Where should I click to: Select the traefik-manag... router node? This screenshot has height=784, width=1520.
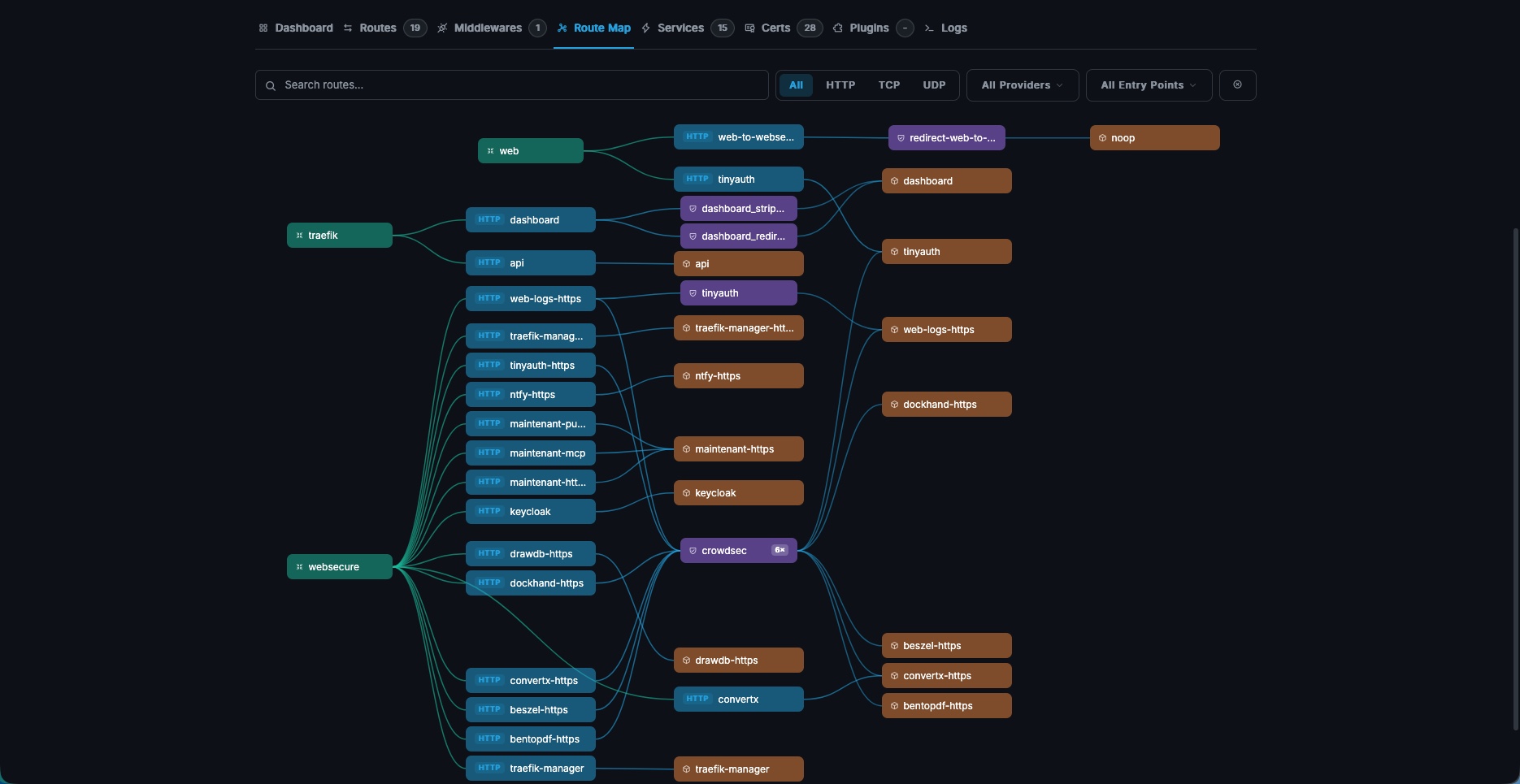tap(531, 336)
